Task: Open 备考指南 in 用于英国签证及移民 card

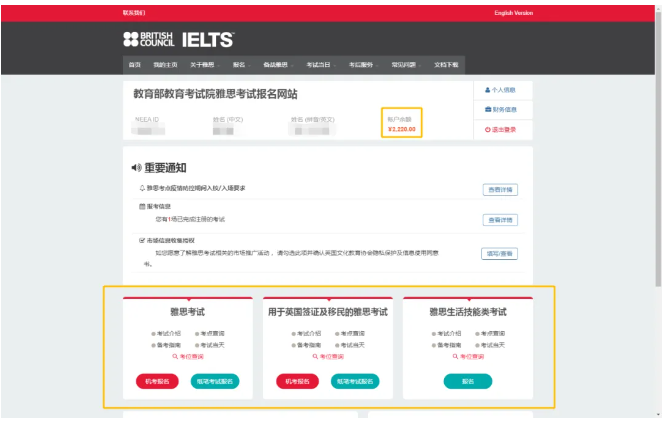Action: (309, 345)
